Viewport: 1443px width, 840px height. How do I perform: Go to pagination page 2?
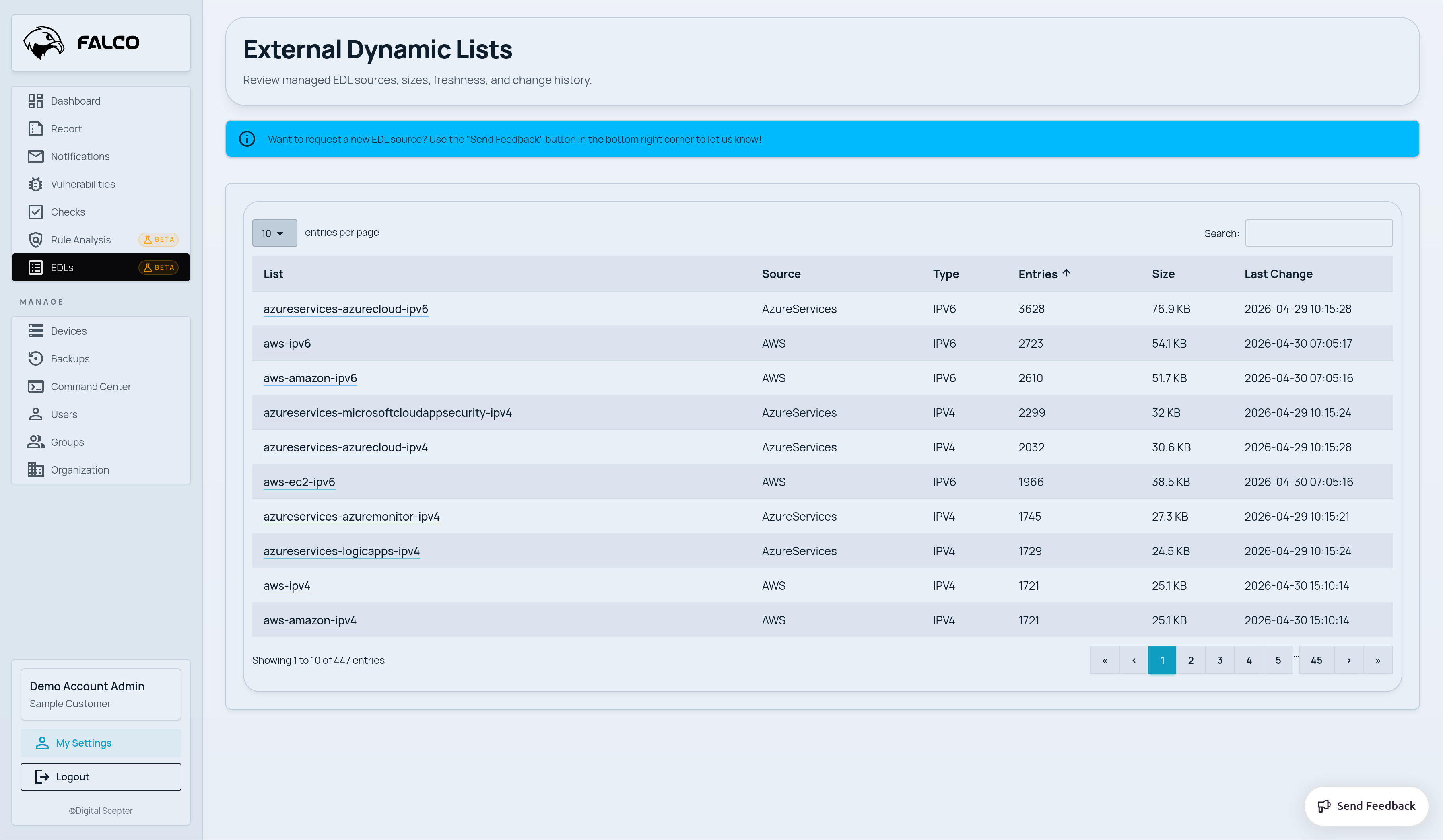click(x=1191, y=660)
